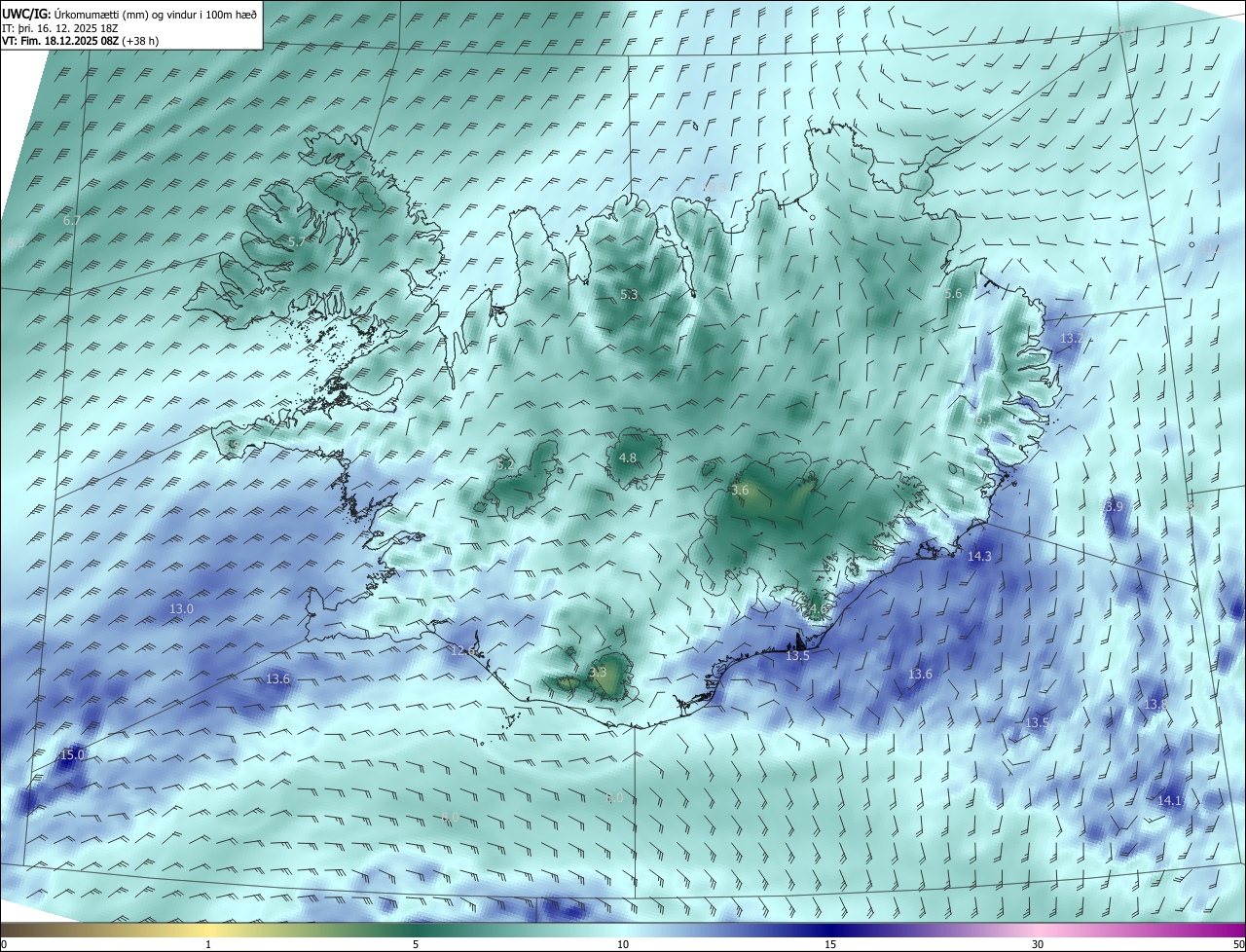Click the 5.3 label in north Iceland
Screen dimensions: 1246x952
[630, 295]
